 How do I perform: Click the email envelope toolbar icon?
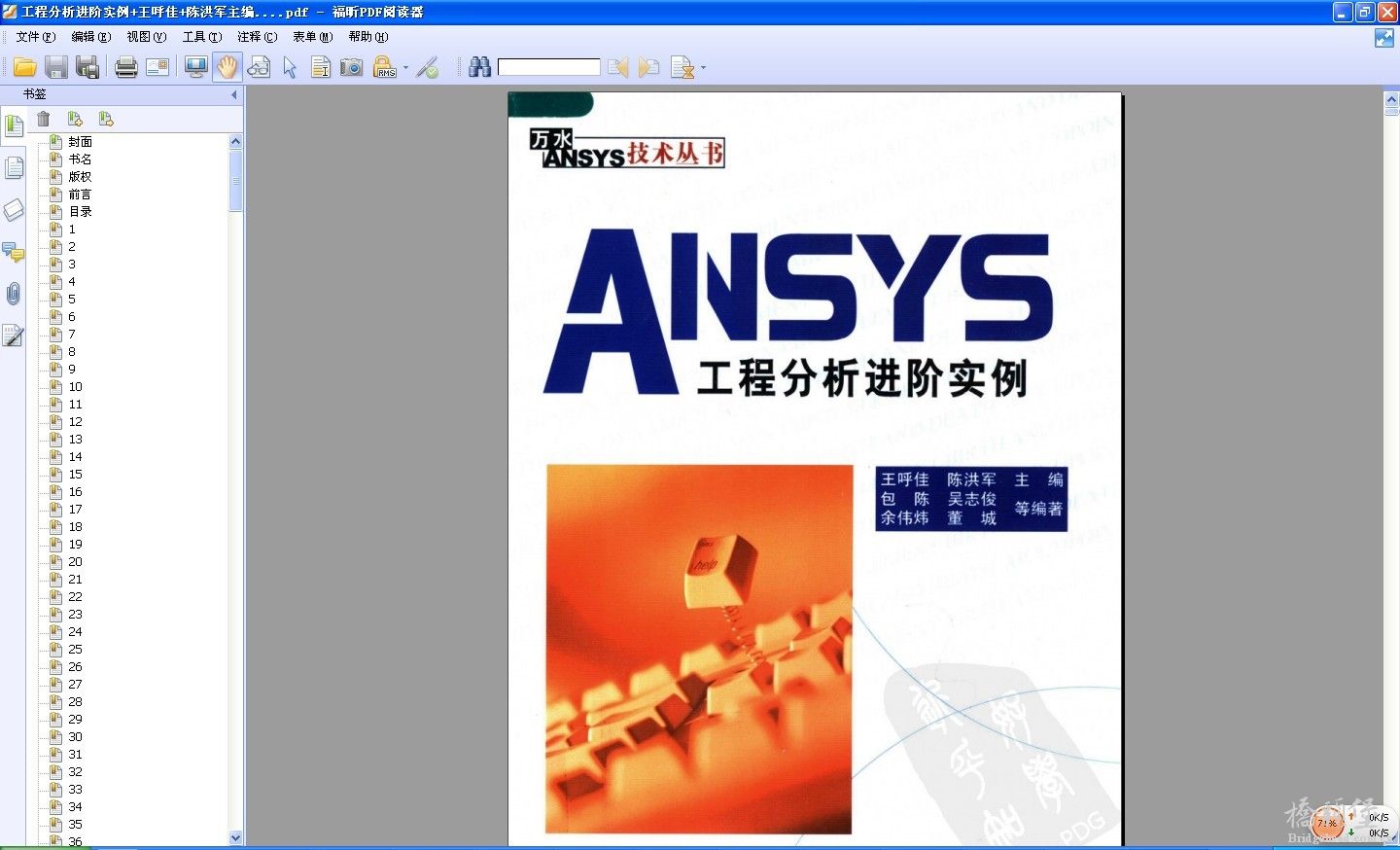point(157,67)
